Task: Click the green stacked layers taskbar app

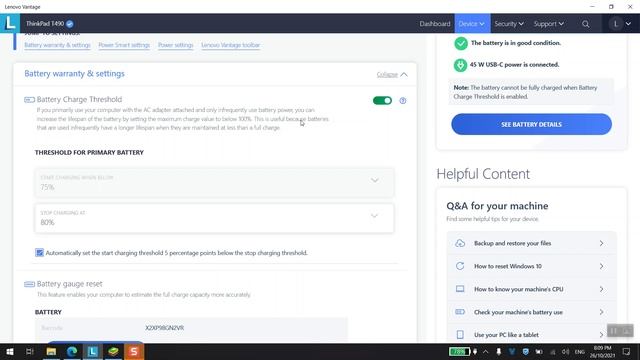Action: tap(113, 351)
